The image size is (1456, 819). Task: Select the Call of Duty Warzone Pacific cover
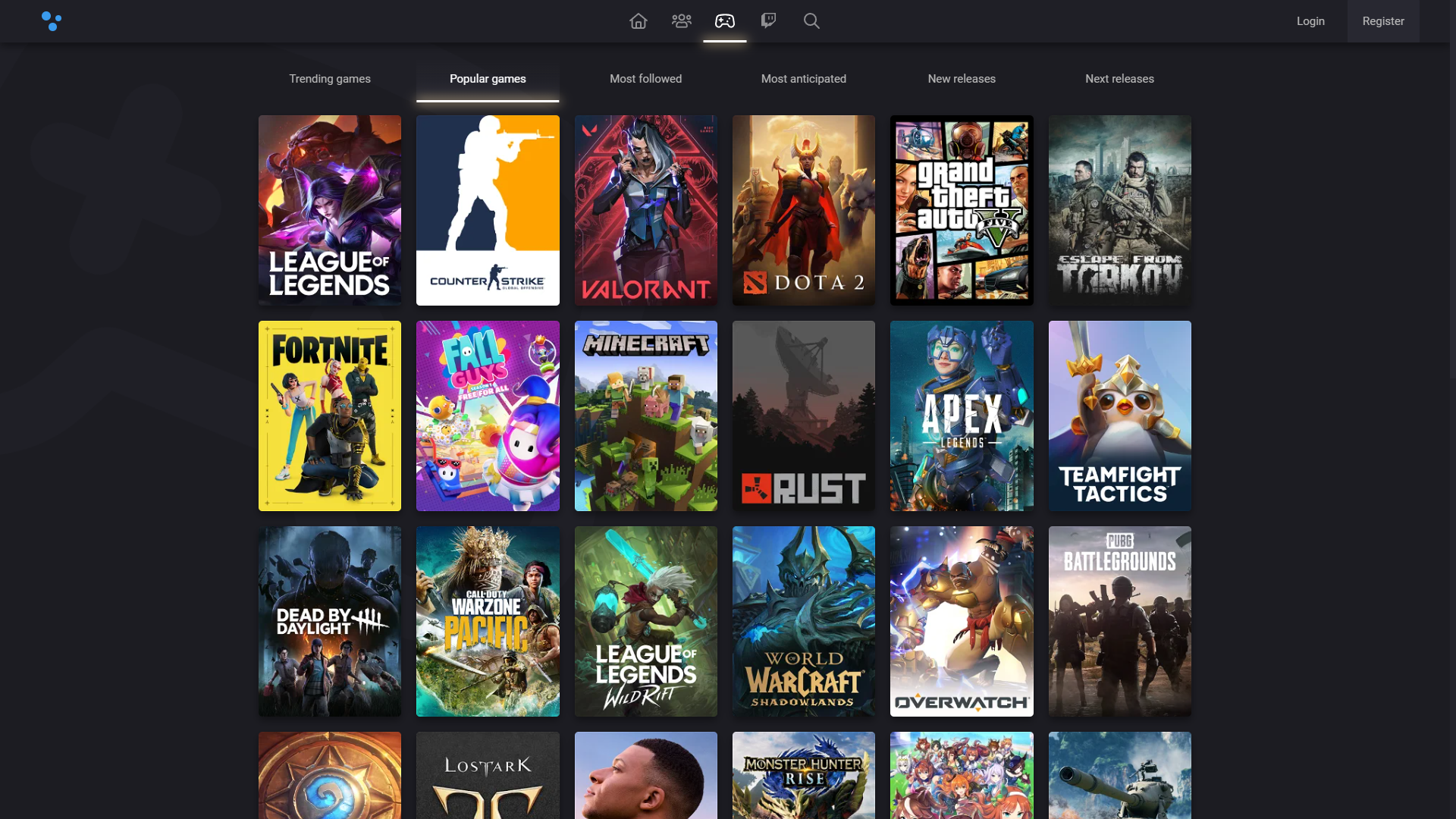(x=488, y=621)
